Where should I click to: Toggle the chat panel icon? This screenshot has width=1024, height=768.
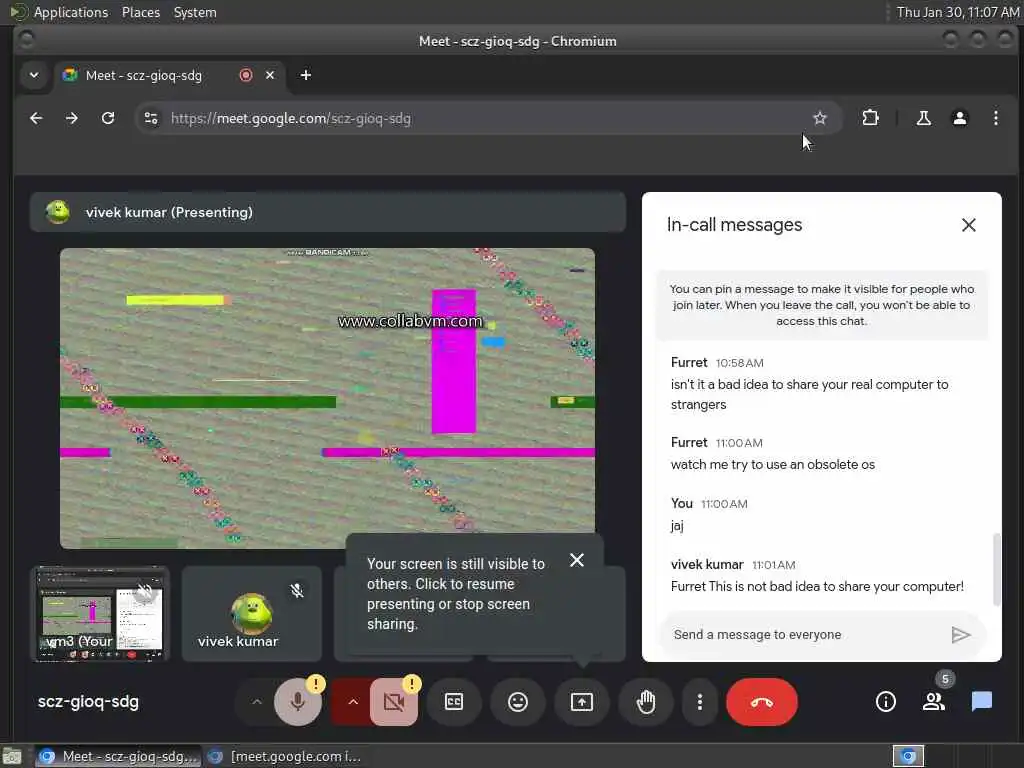pyautogui.click(x=982, y=702)
